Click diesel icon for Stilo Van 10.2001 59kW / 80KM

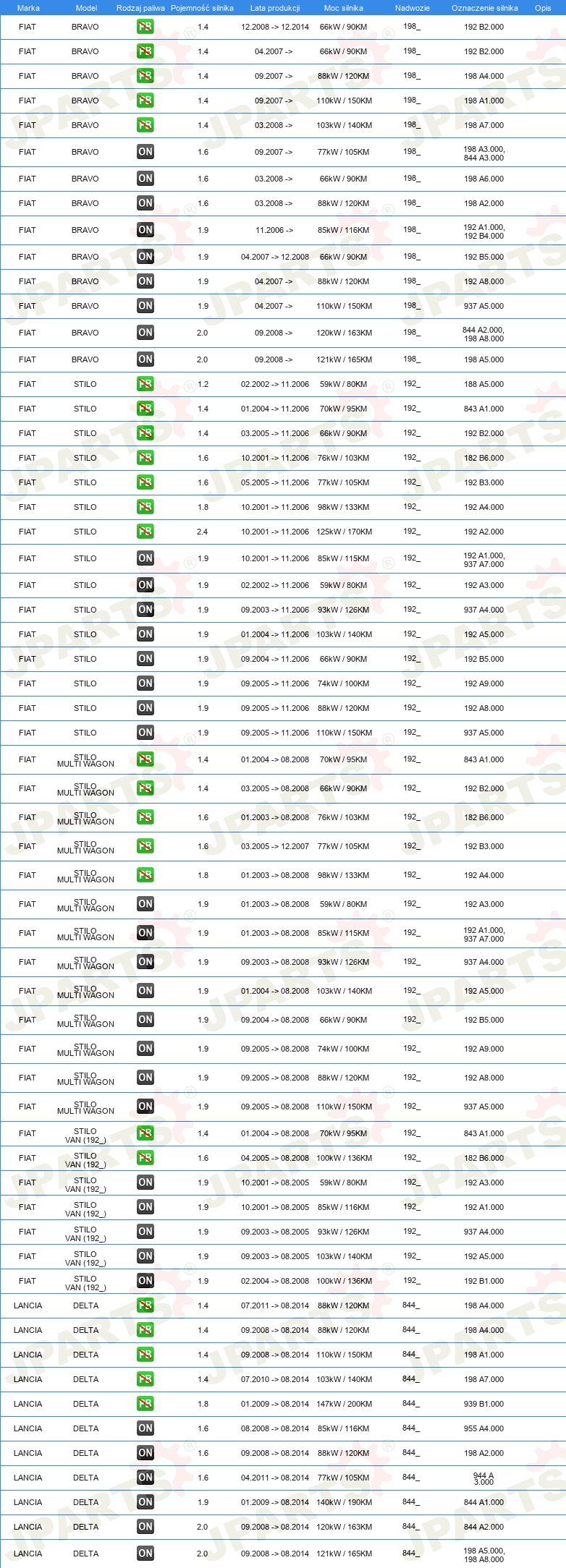click(x=145, y=1183)
